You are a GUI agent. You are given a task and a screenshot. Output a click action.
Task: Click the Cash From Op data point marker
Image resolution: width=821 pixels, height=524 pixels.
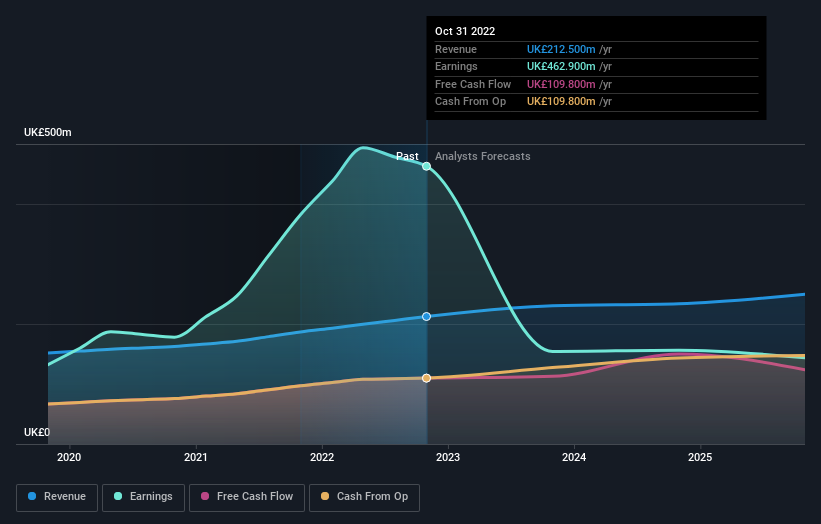pyautogui.click(x=427, y=378)
